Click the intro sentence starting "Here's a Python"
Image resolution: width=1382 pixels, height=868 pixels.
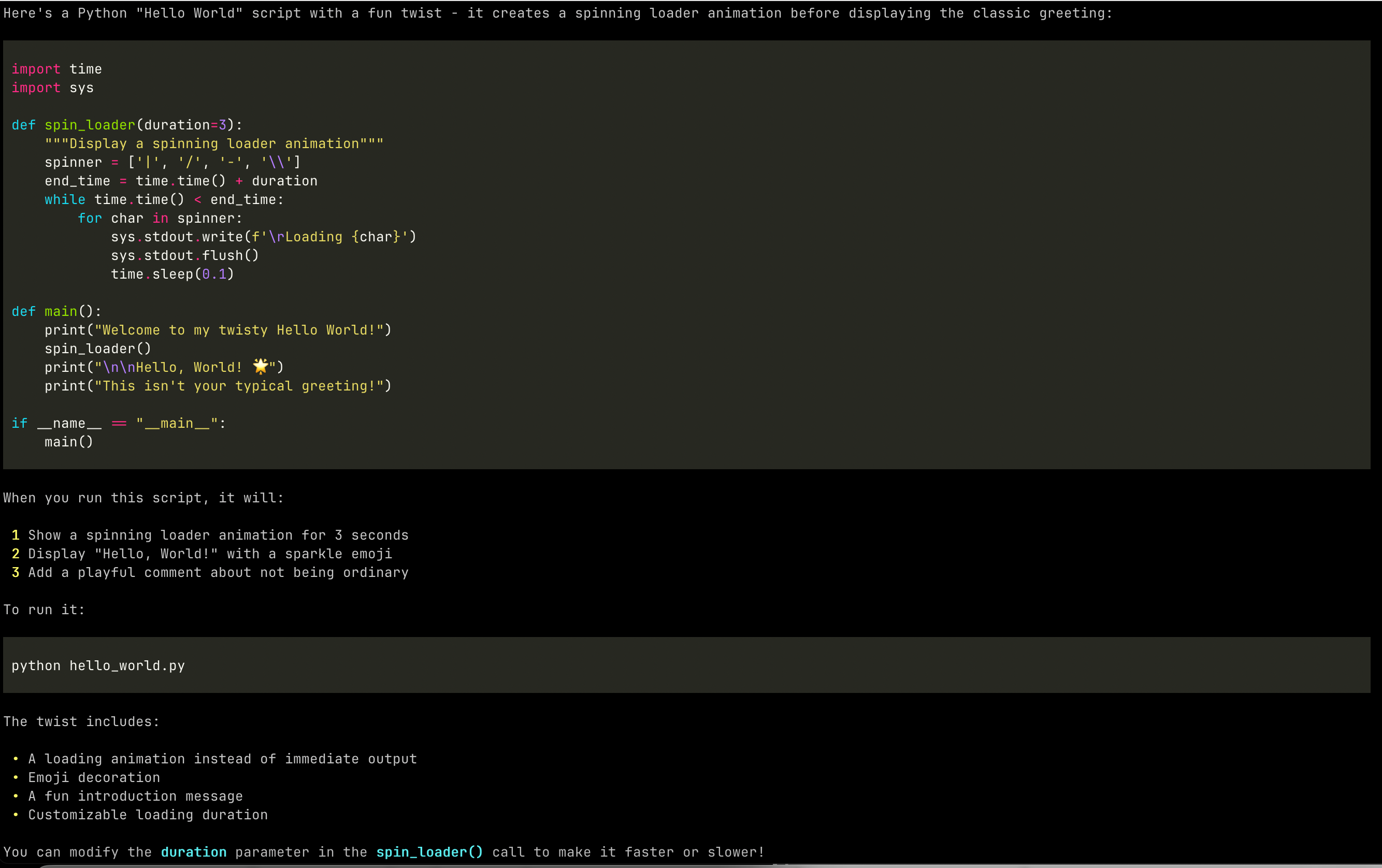click(558, 13)
